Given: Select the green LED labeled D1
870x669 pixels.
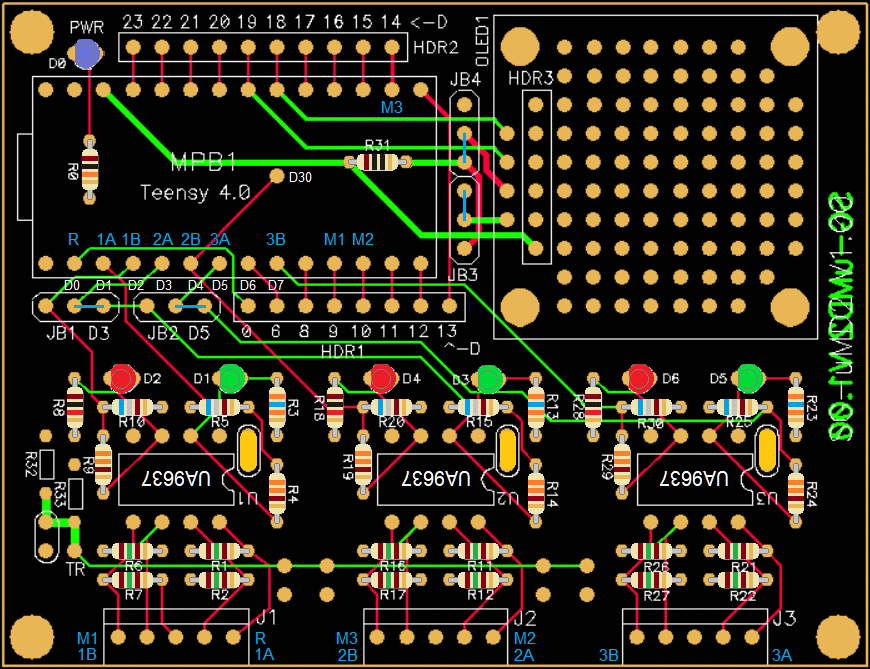Looking at the screenshot, I should [232, 379].
